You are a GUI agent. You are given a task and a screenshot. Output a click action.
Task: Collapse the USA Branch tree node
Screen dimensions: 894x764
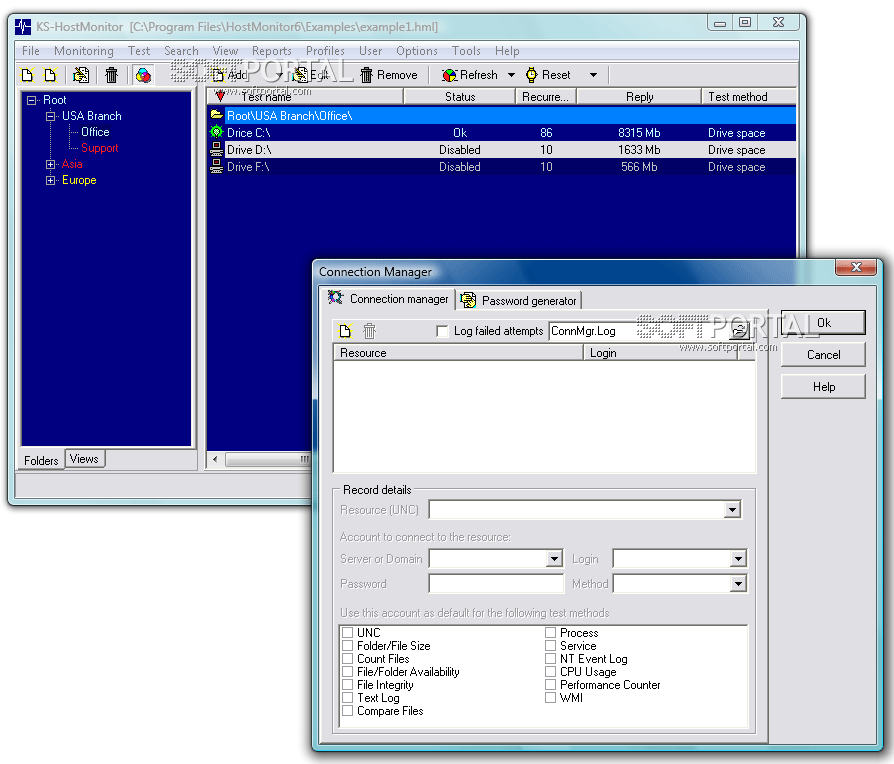[51, 116]
